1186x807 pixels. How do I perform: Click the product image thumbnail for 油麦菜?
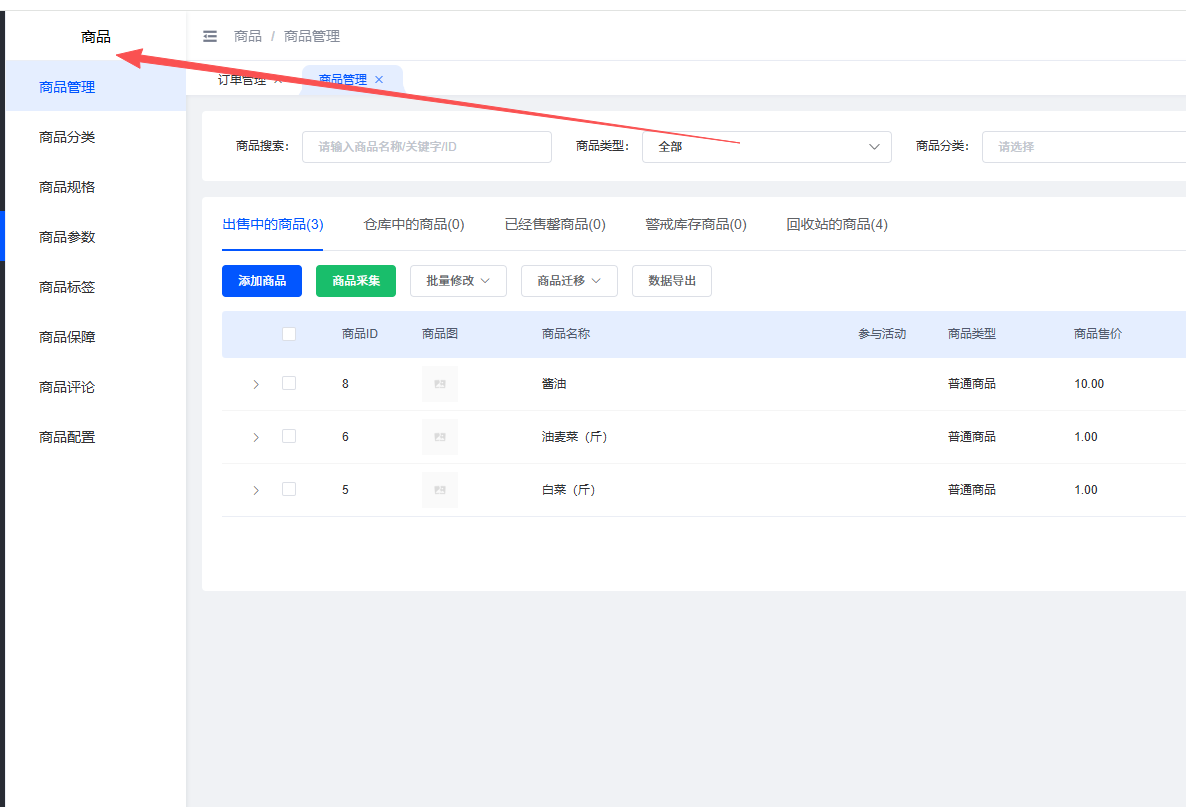440,437
